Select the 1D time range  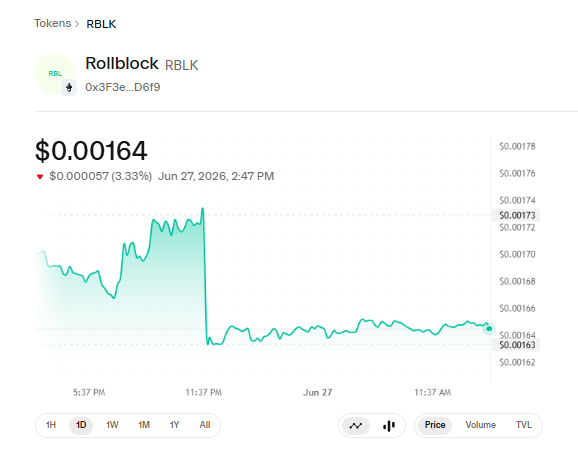point(81,425)
